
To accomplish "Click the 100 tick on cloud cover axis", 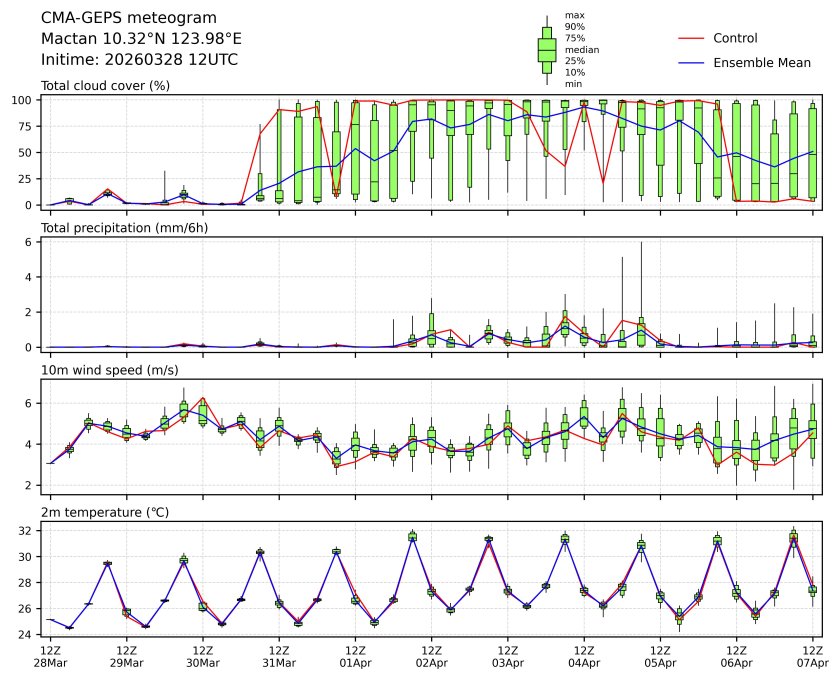I will [x=26, y=100].
